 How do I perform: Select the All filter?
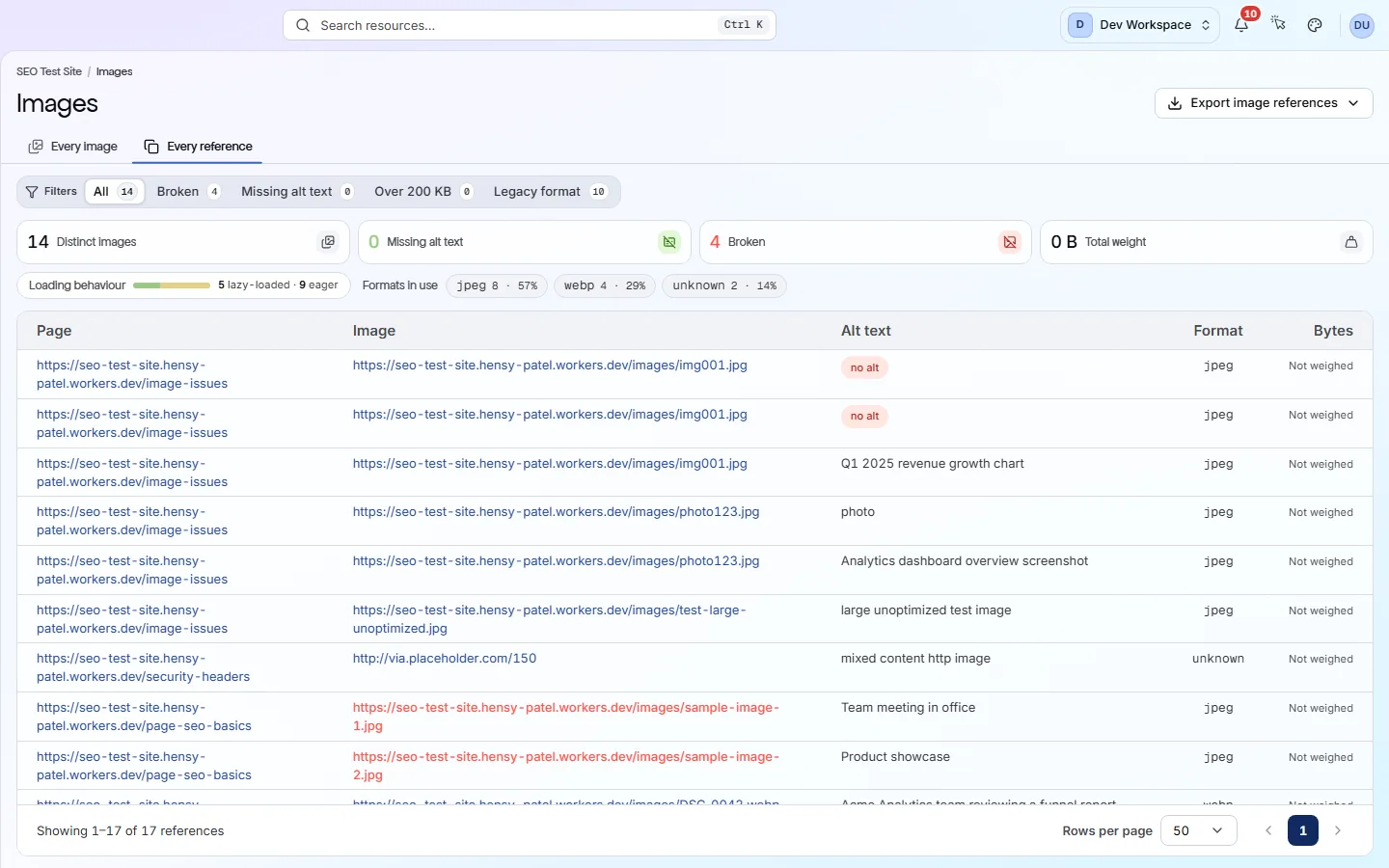point(115,192)
